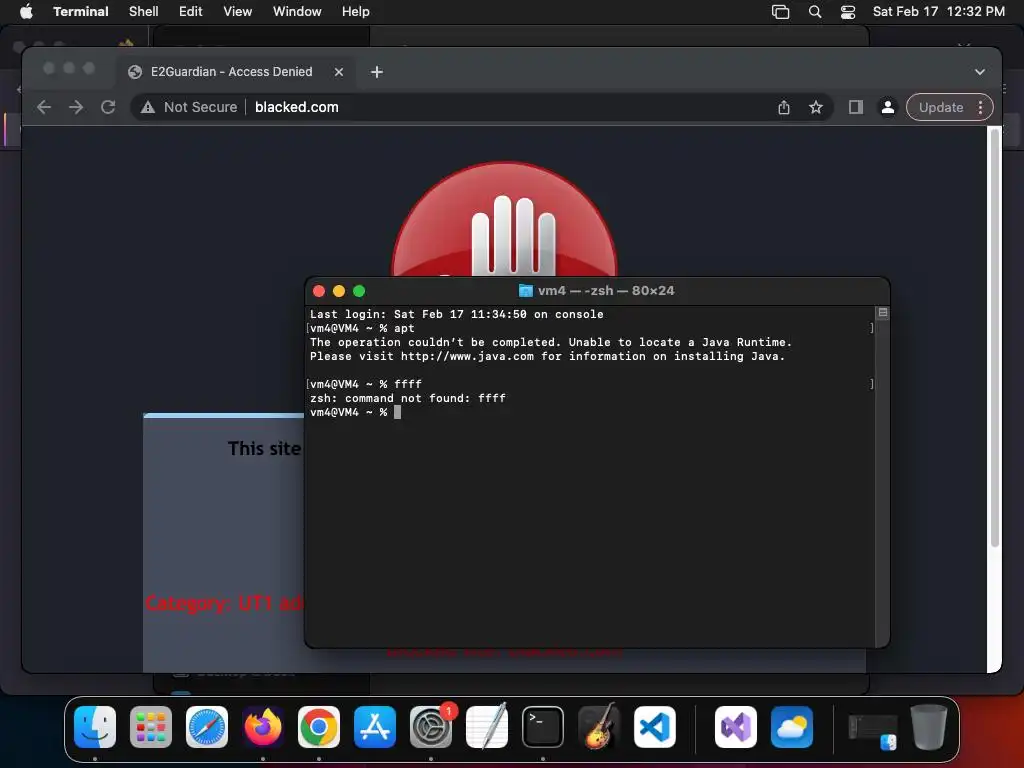Image resolution: width=1024 pixels, height=768 pixels.
Task: Open App Store from the Dock
Action: pos(375,727)
